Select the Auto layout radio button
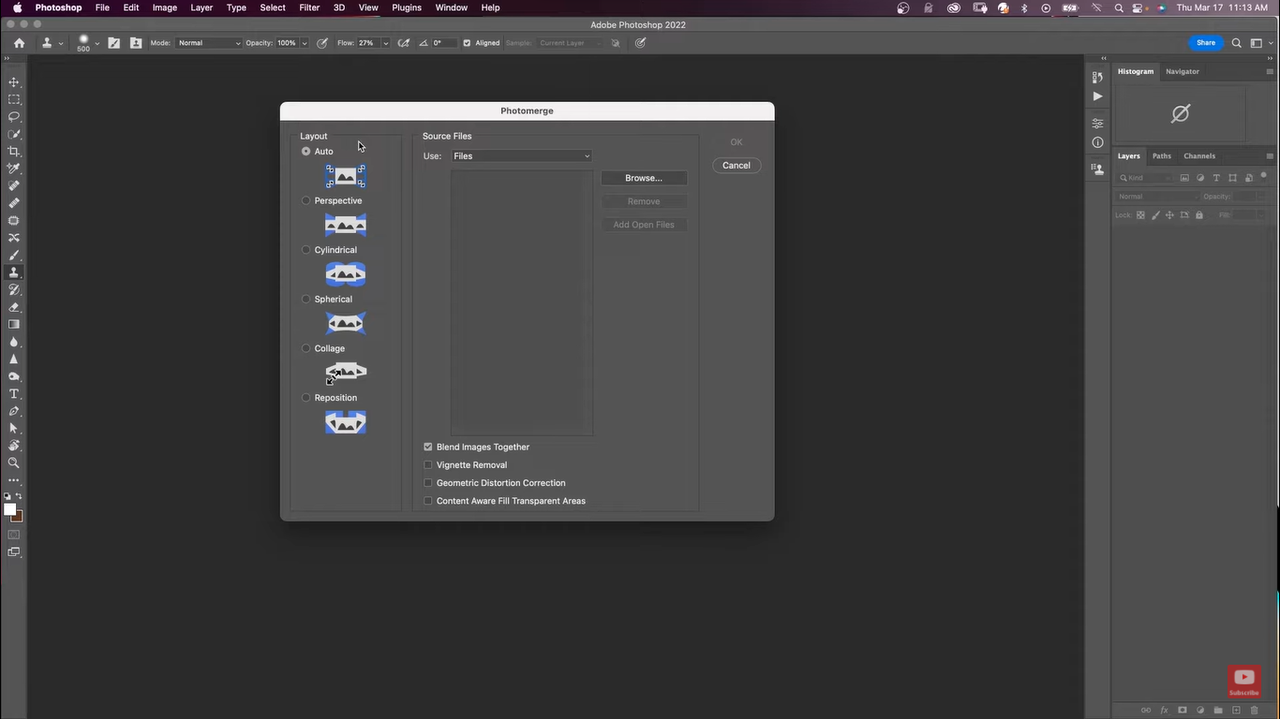 coord(306,151)
